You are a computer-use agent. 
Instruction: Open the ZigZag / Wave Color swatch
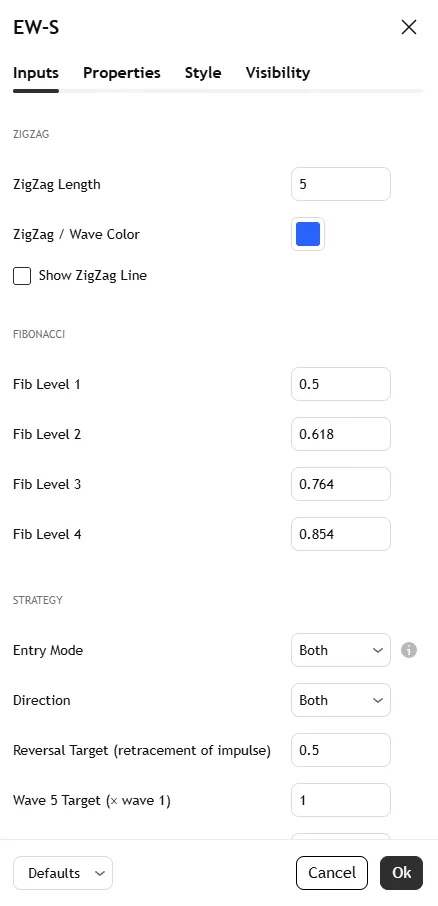tap(308, 234)
